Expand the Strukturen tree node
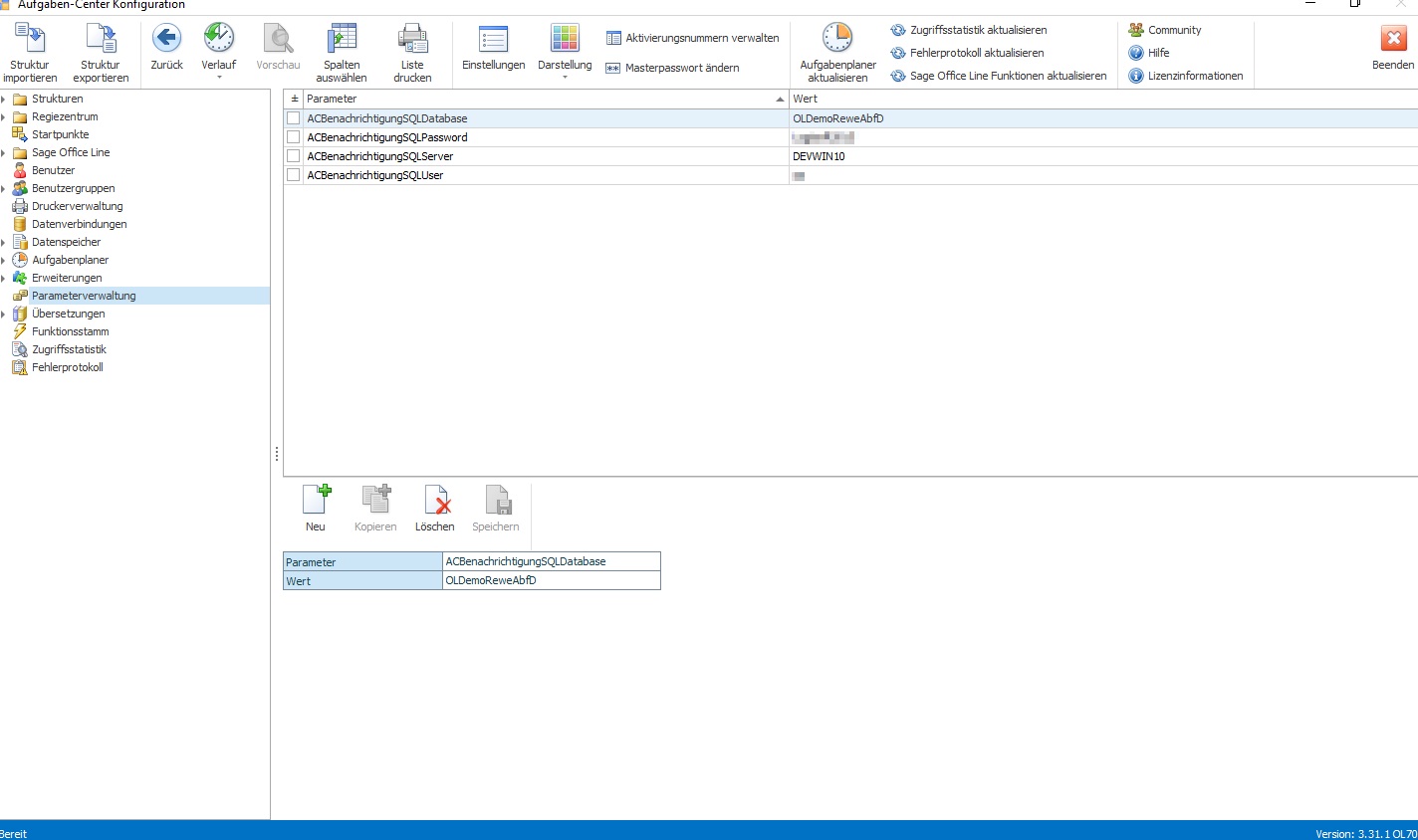This screenshot has height=840, width=1418. pyautogui.click(x=4, y=99)
